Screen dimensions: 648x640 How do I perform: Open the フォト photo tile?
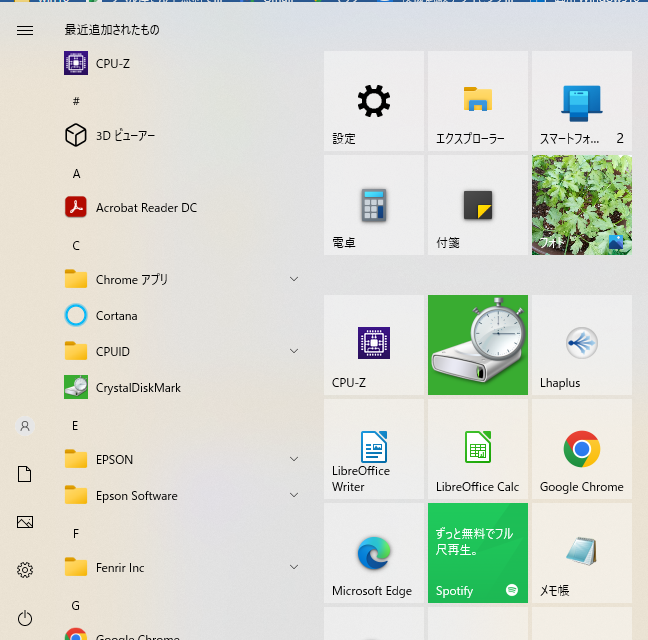[582, 205]
